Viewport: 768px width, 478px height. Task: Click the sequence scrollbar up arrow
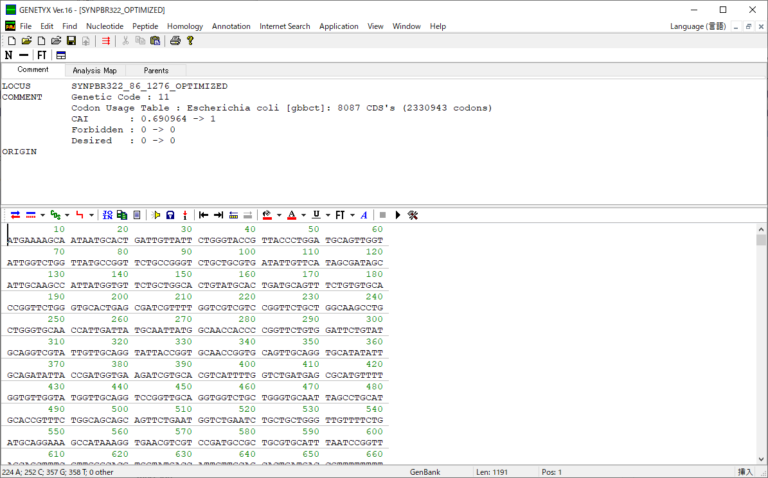tap(761, 229)
